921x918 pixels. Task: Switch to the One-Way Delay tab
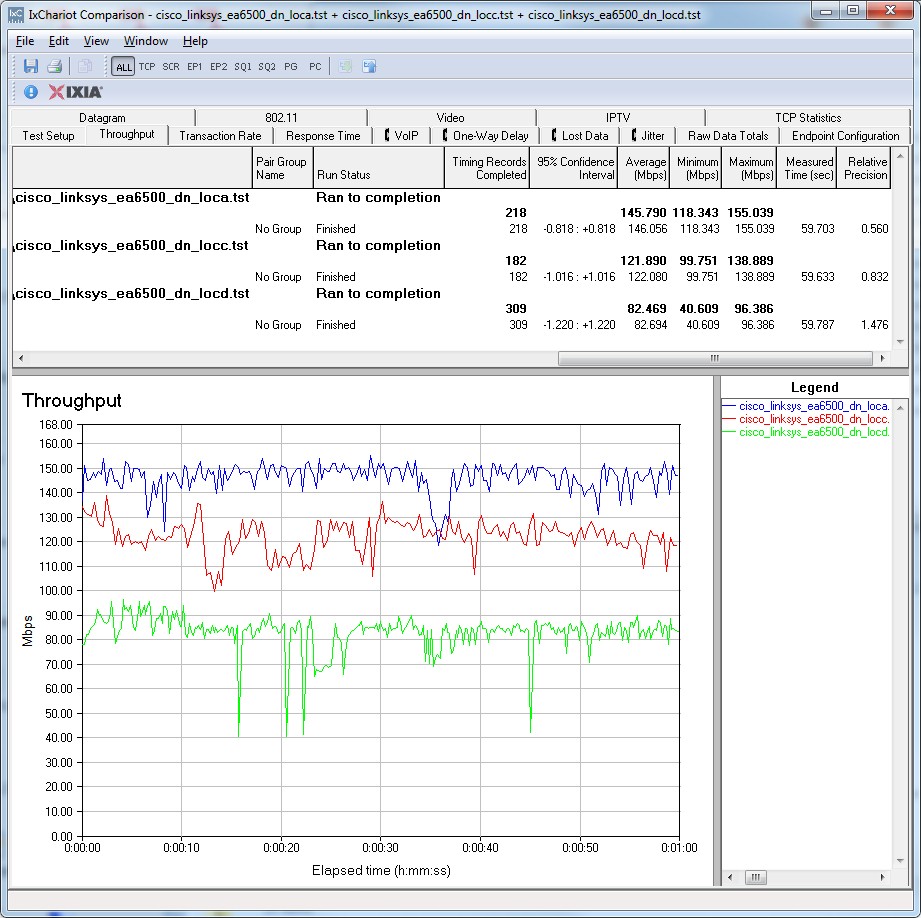coord(485,136)
